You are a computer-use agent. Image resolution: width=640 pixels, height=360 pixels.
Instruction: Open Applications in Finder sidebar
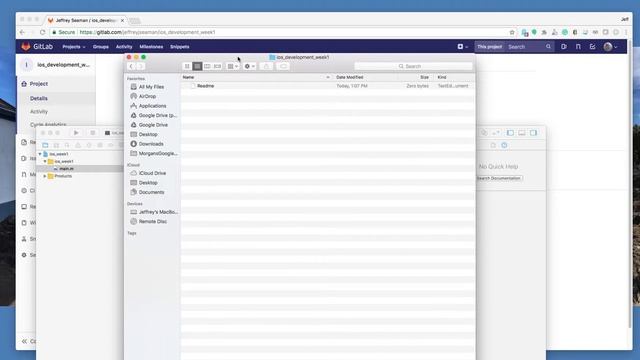click(152, 106)
